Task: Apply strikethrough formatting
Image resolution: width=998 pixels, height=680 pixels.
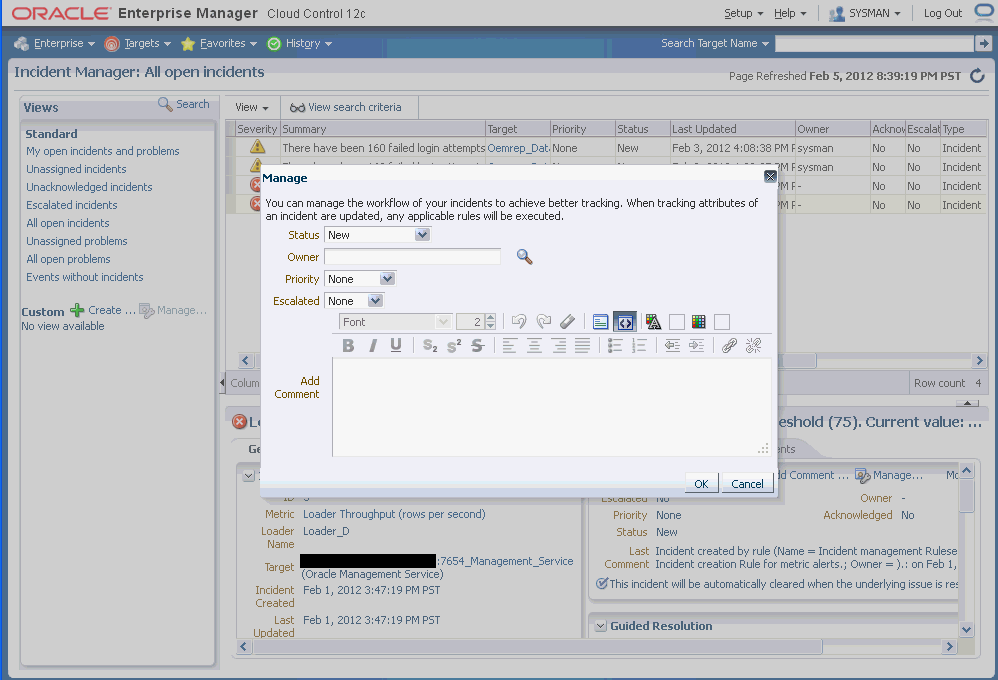Action: pos(477,346)
